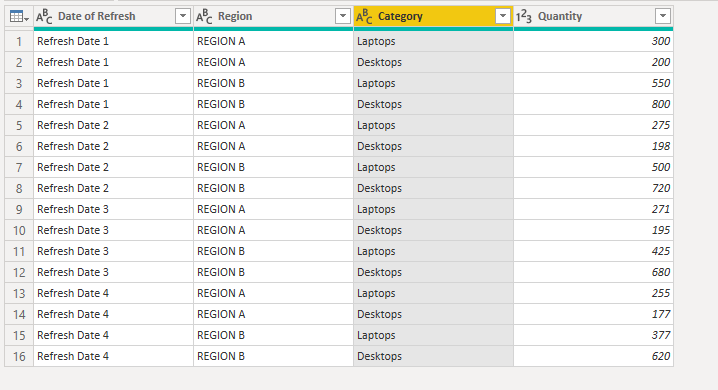Click Refresh Date 3 in row 9
Viewport: 718px width, 390px height.
tap(73, 209)
